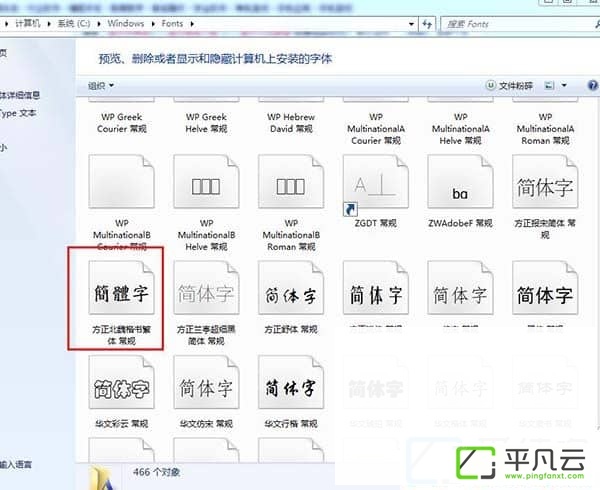Open the view options dropdown arrow
Screen dimensions: 600x490
point(564,85)
